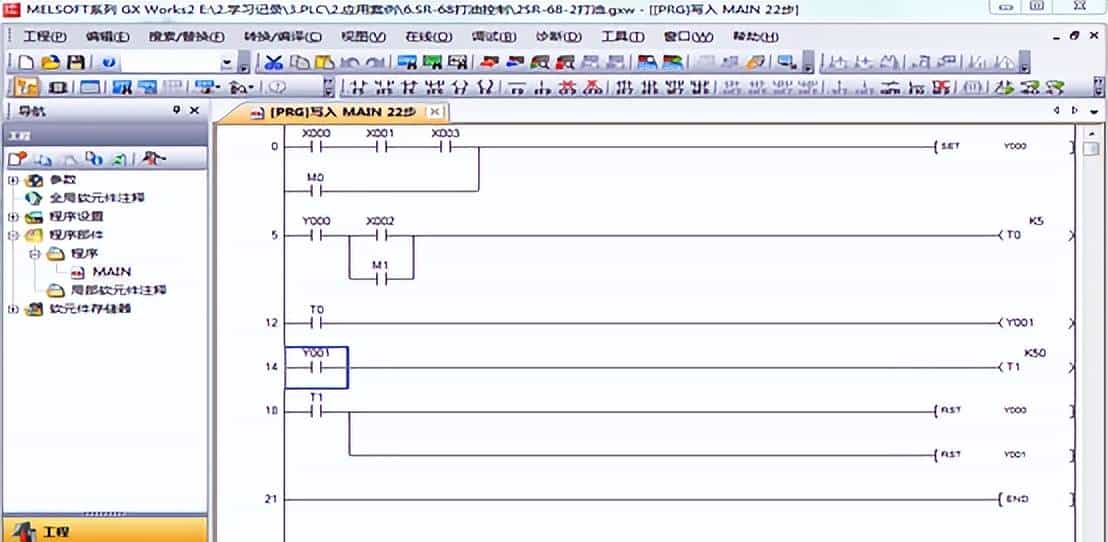The image size is (1108, 542).
Task: Collapse the 程序部件 tree node
Action: pos(13,235)
